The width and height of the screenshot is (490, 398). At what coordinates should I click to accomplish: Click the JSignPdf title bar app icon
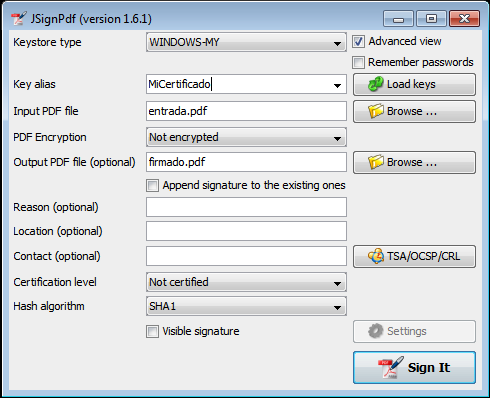(x=18, y=19)
